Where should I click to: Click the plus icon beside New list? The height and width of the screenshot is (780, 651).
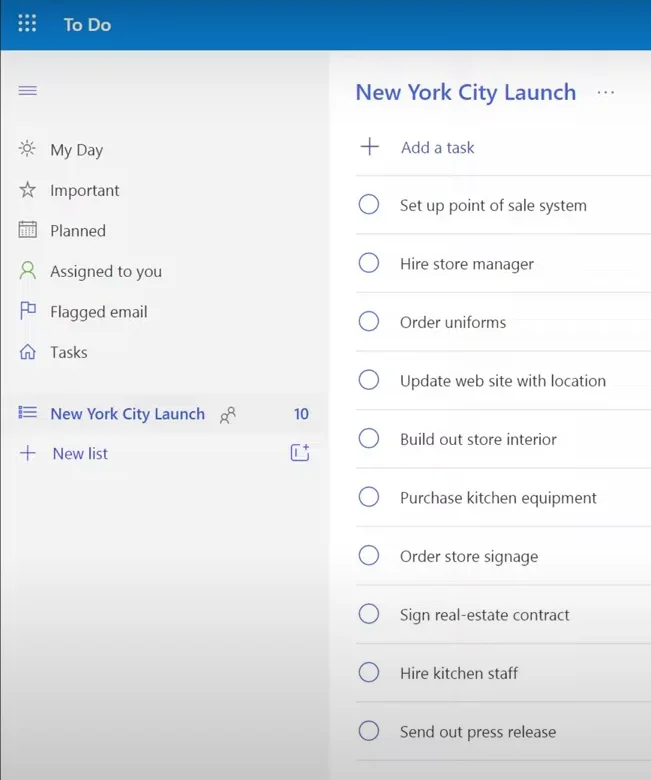pos(28,453)
